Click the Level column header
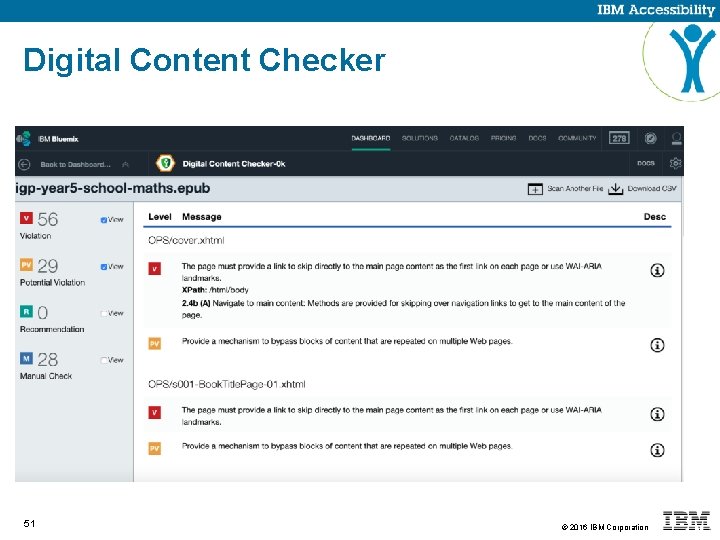720x540 pixels. tap(160, 217)
